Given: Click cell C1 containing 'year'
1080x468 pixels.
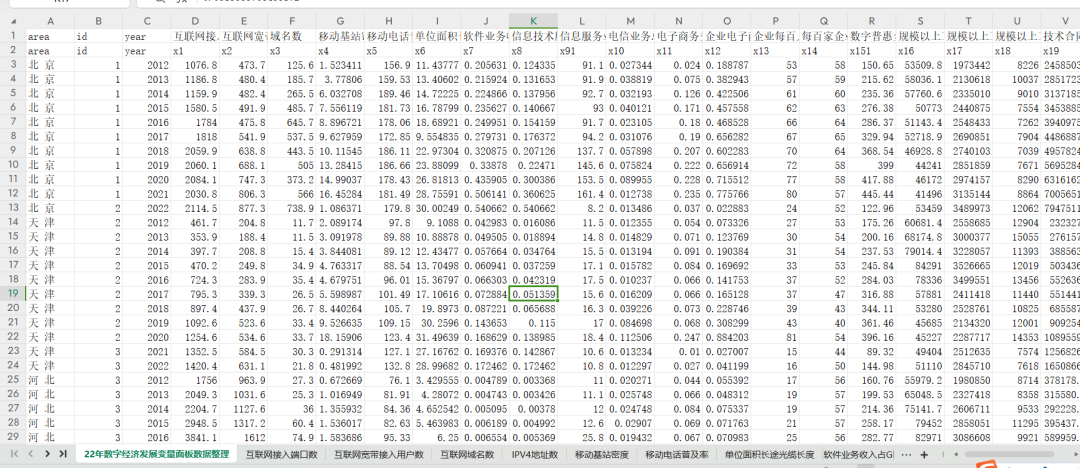Looking at the screenshot, I should [x=147, y=34].
